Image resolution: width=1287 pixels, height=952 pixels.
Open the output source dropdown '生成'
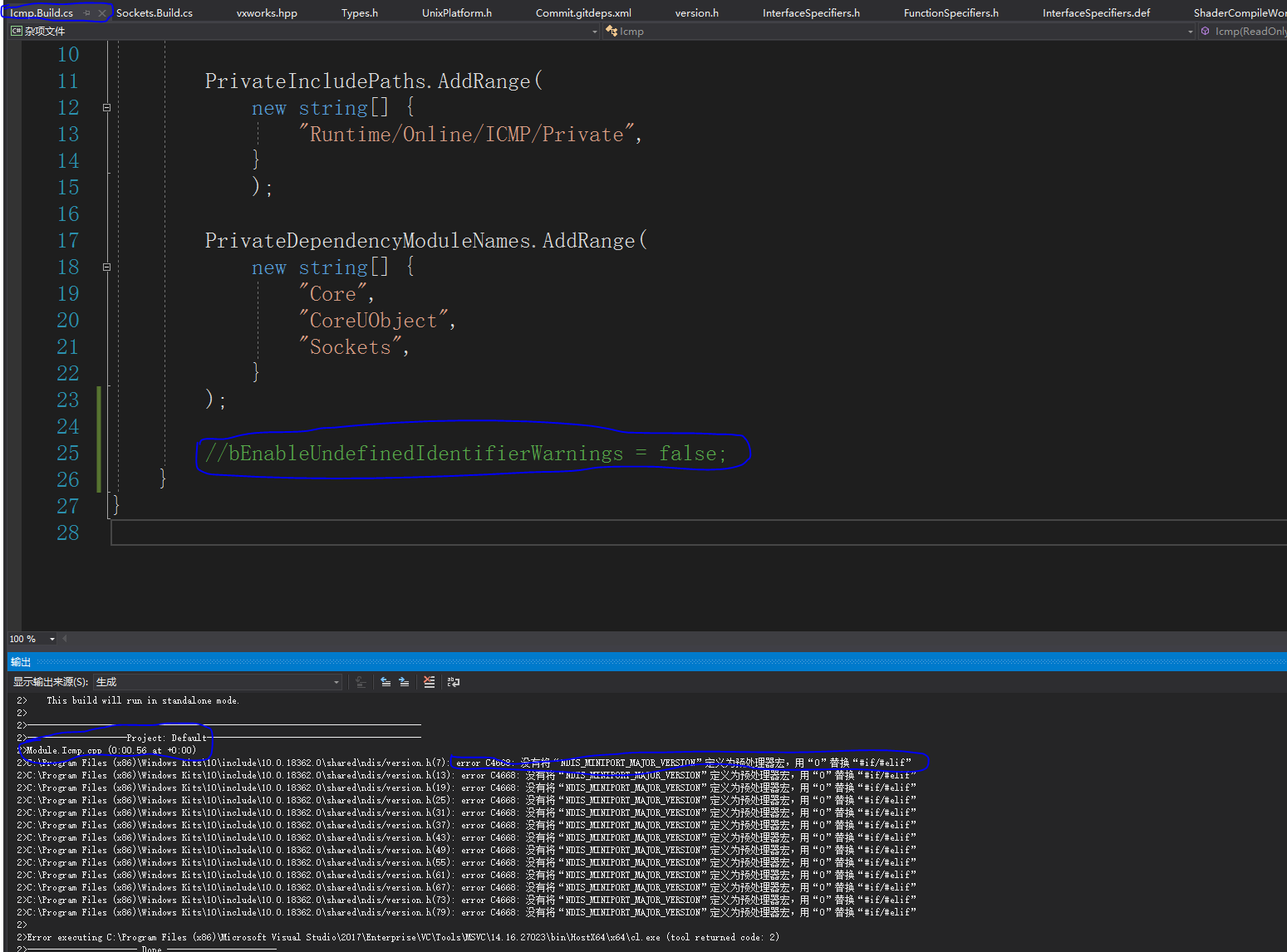point(218,682)
